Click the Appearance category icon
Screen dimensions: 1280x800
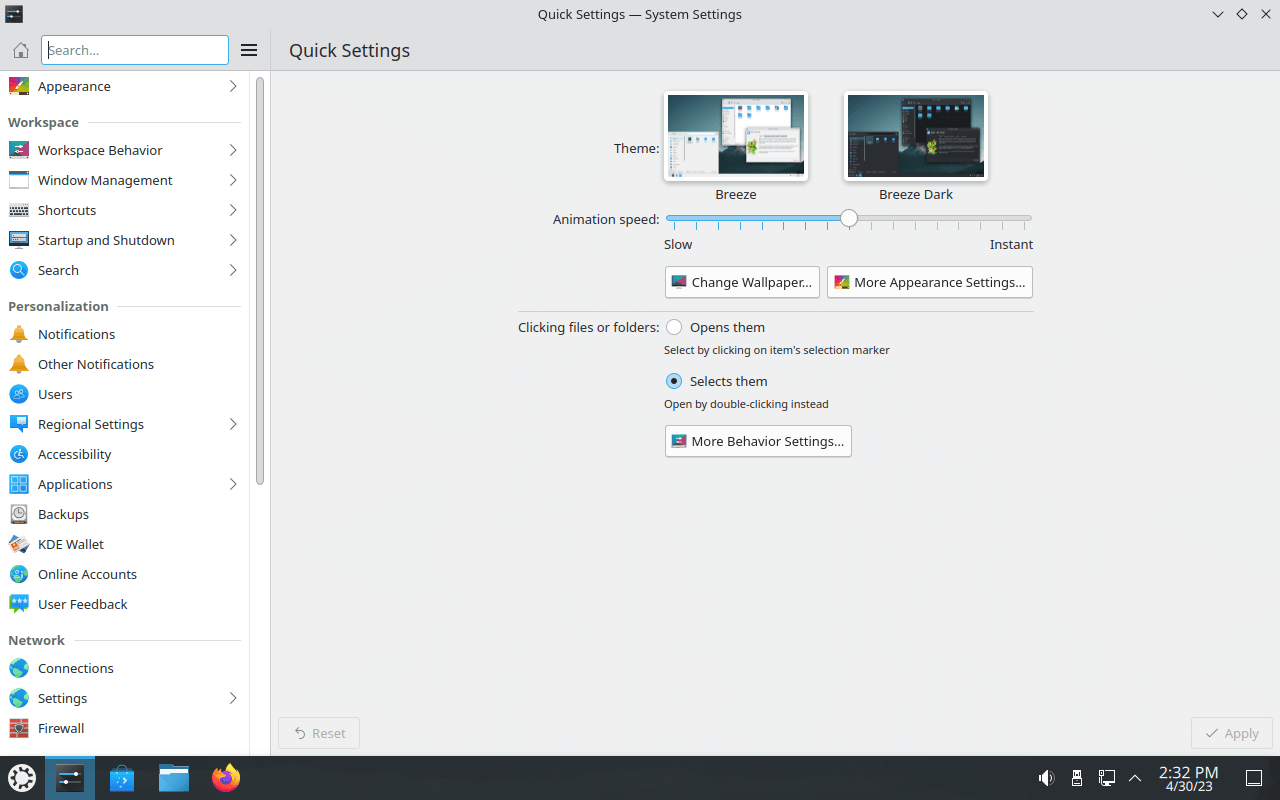(19, 86)
